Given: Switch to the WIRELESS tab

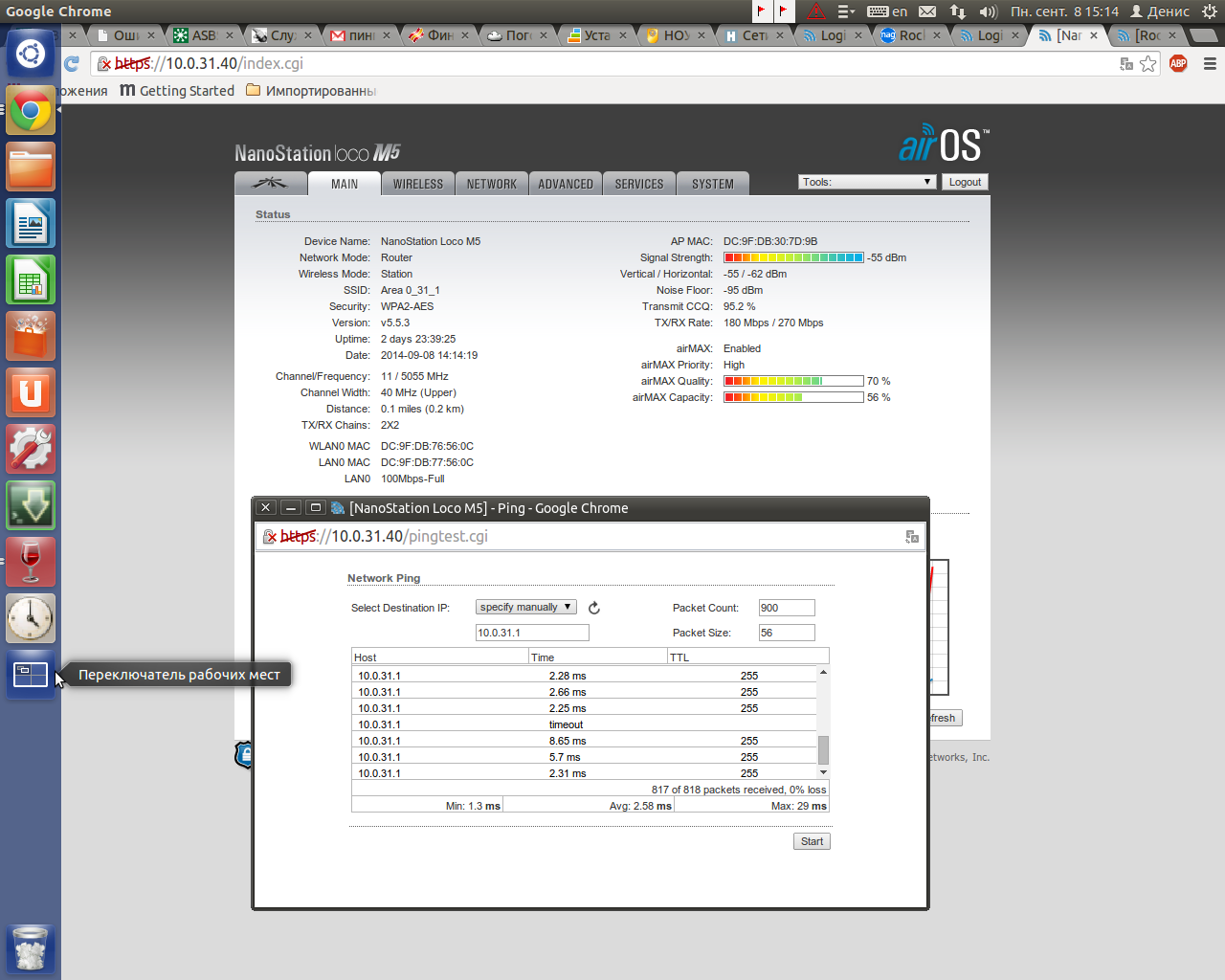Looking at the screenshot, I should point(418,184).
